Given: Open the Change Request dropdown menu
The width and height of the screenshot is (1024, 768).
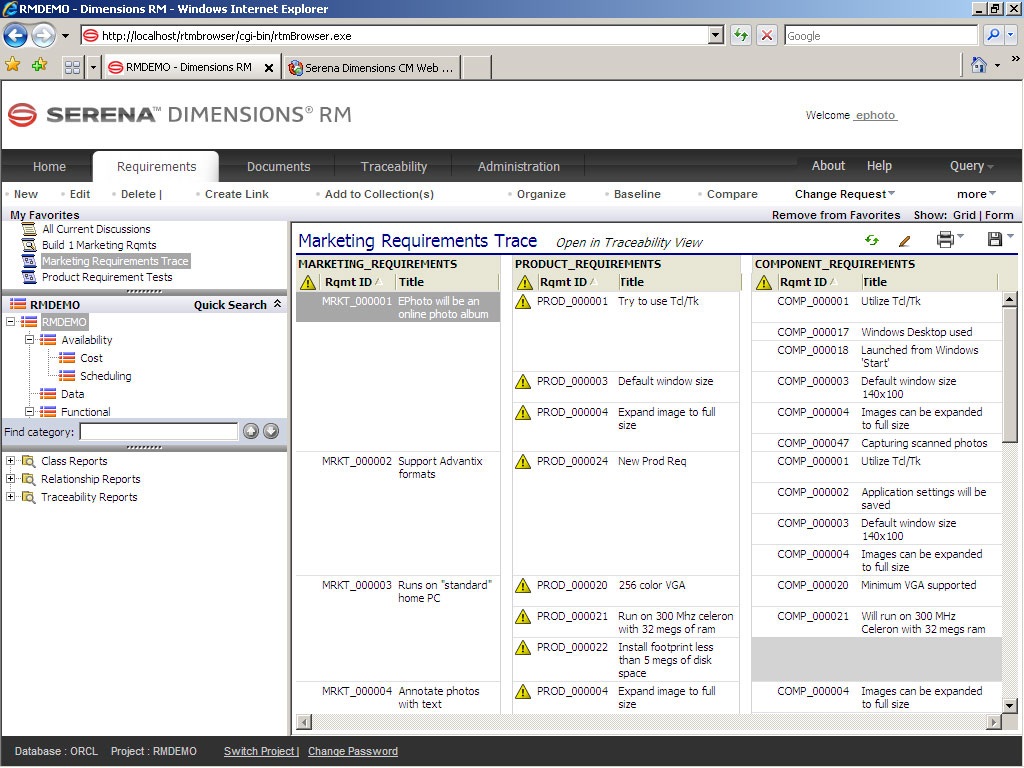Looking at the screenshot, I should click(x=845, y=194).
